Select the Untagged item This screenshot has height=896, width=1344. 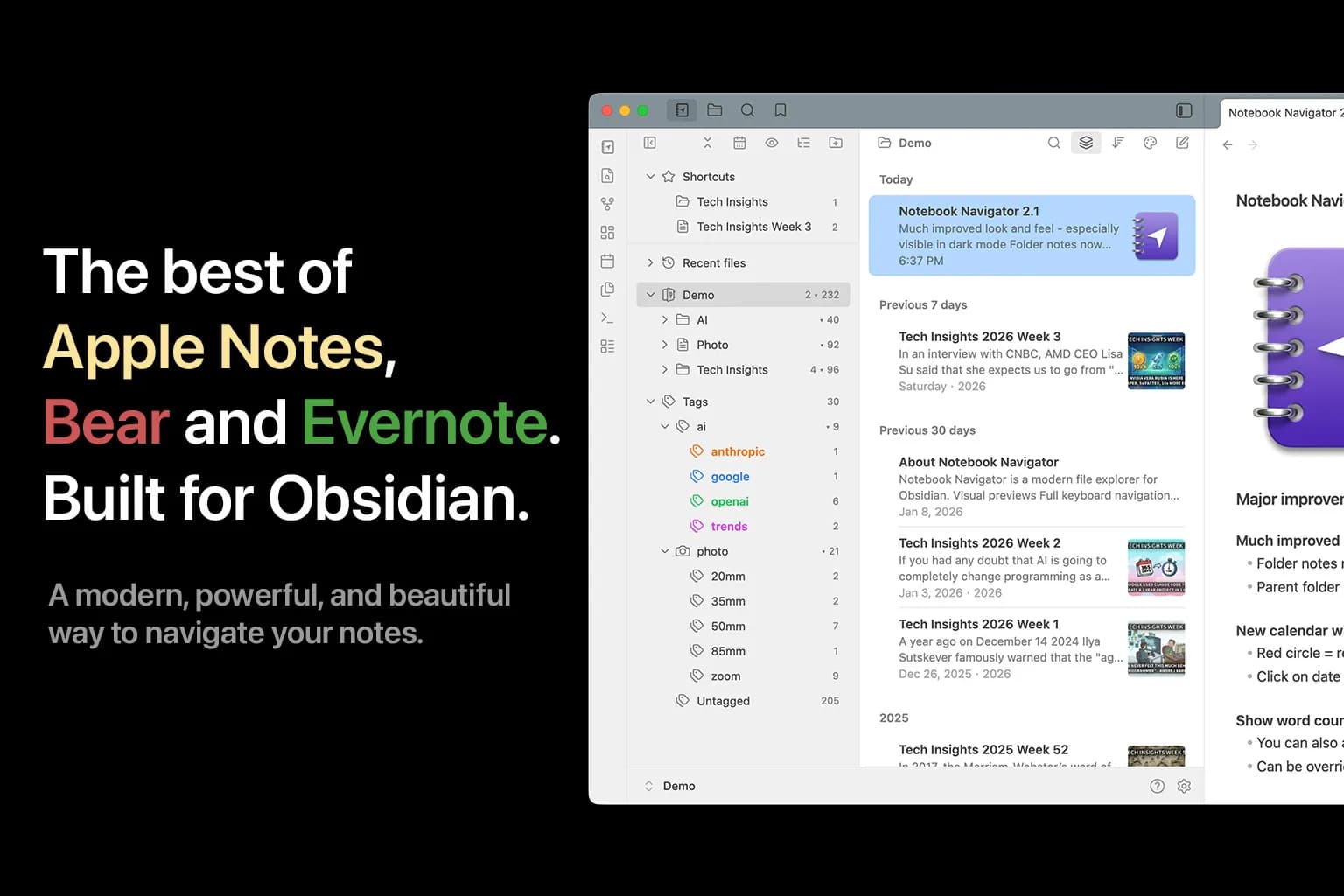pyautogui.click(x=743, y=701)
